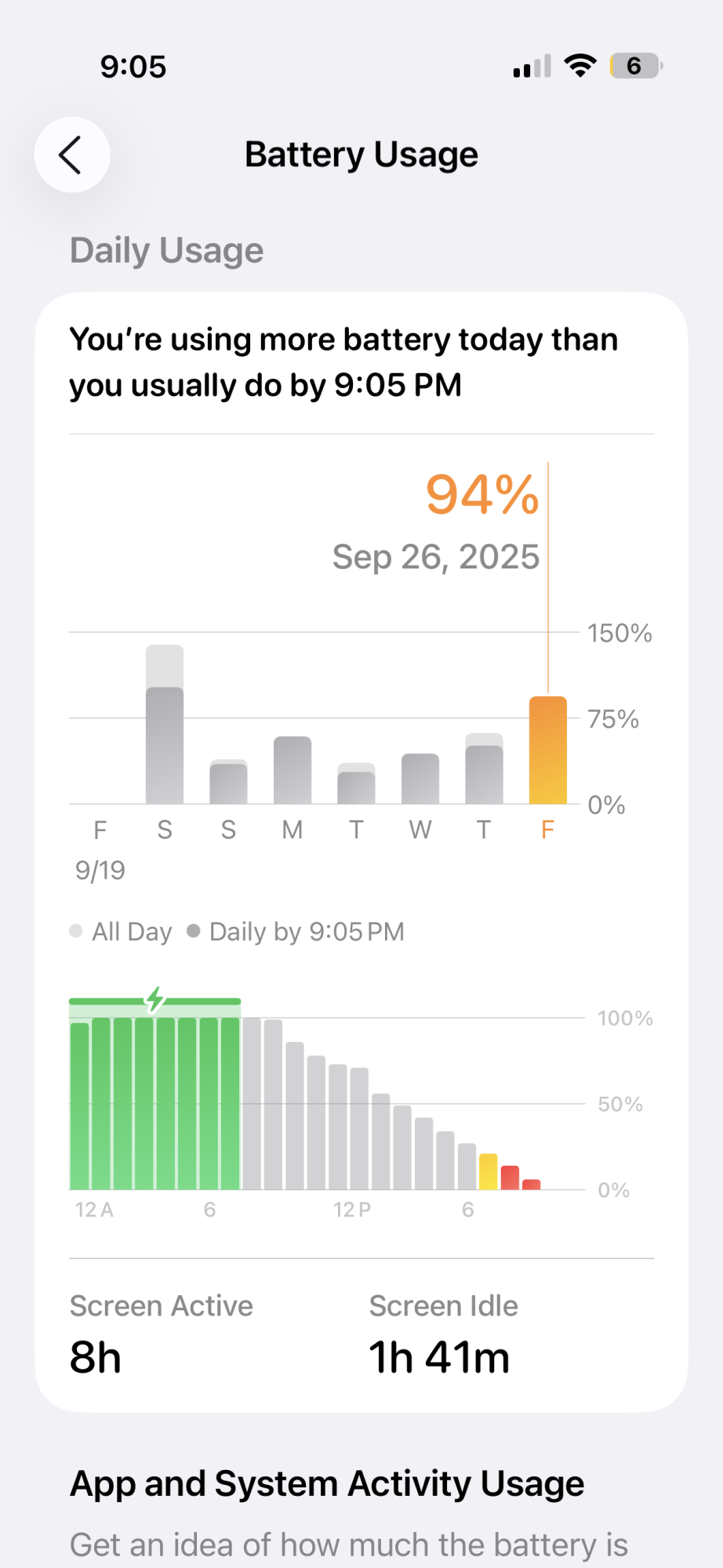Tap the All Day legend dot

click(x=76, y=931)
